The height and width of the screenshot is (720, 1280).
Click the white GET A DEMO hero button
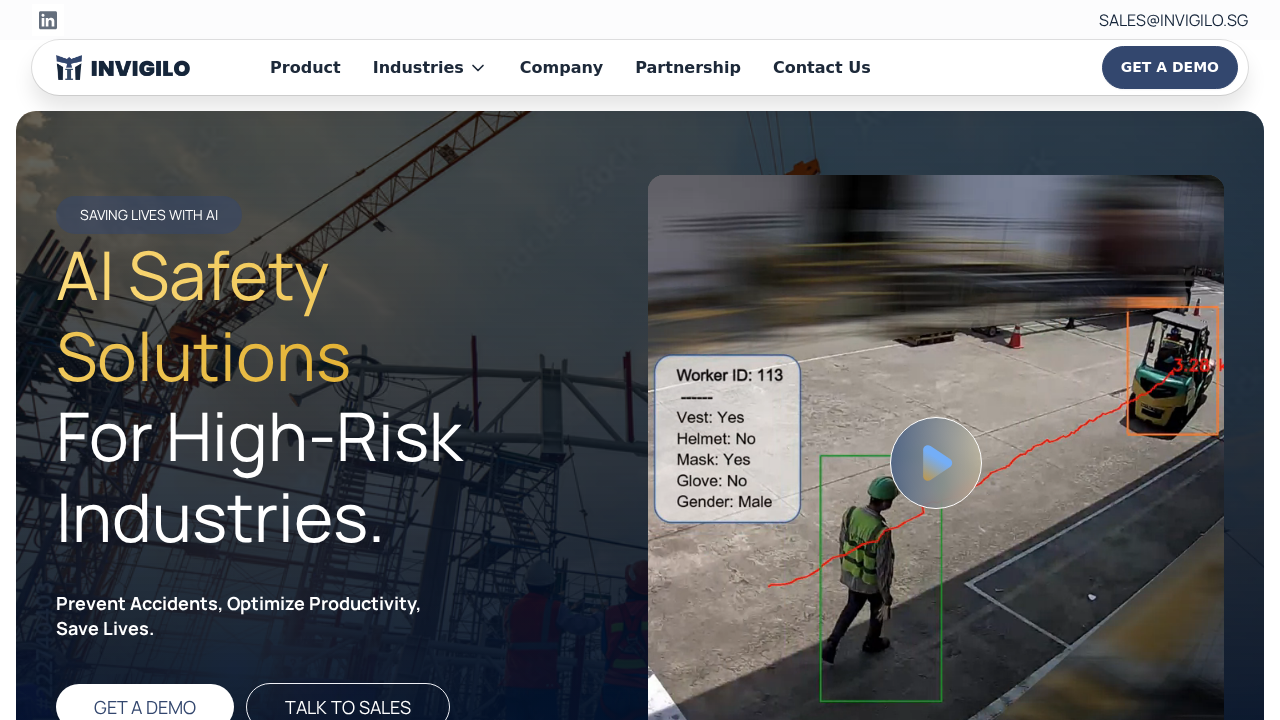(x=145, y=705)
